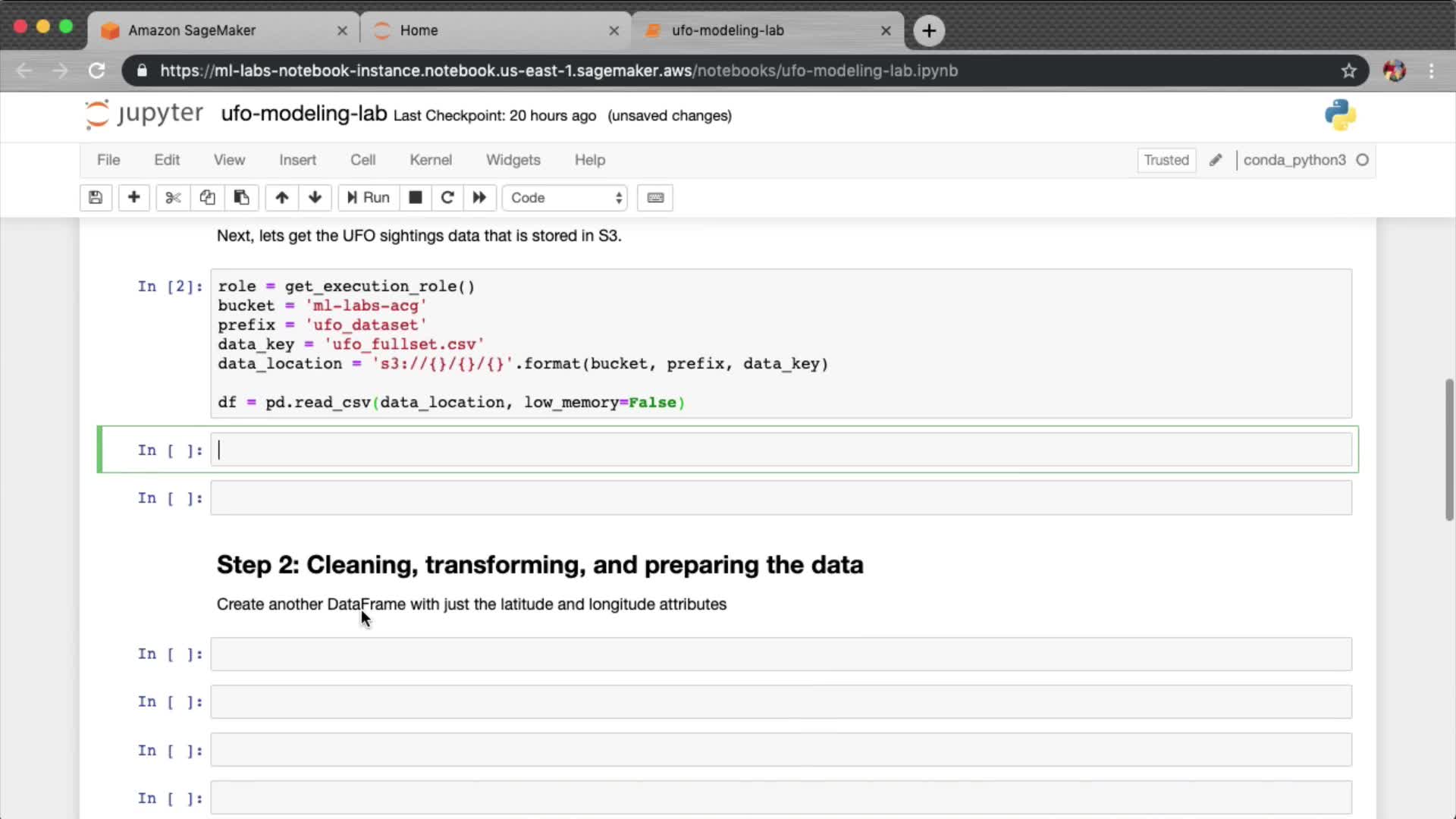Cut selected cells with scissors icon
The image size is (1456, 819).
point(173,198)
